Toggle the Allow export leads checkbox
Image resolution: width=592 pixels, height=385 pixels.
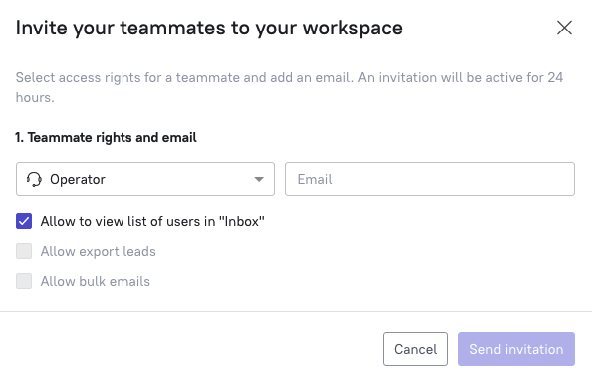click(x=24, y=251)
